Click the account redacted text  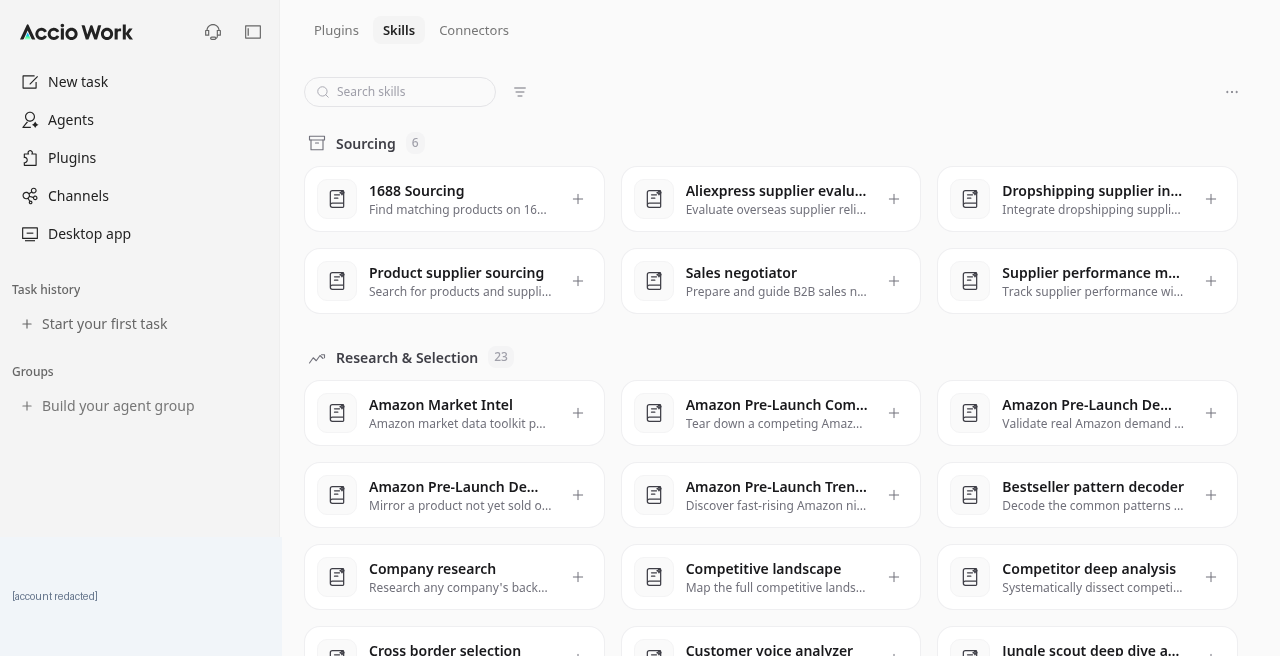55,596
